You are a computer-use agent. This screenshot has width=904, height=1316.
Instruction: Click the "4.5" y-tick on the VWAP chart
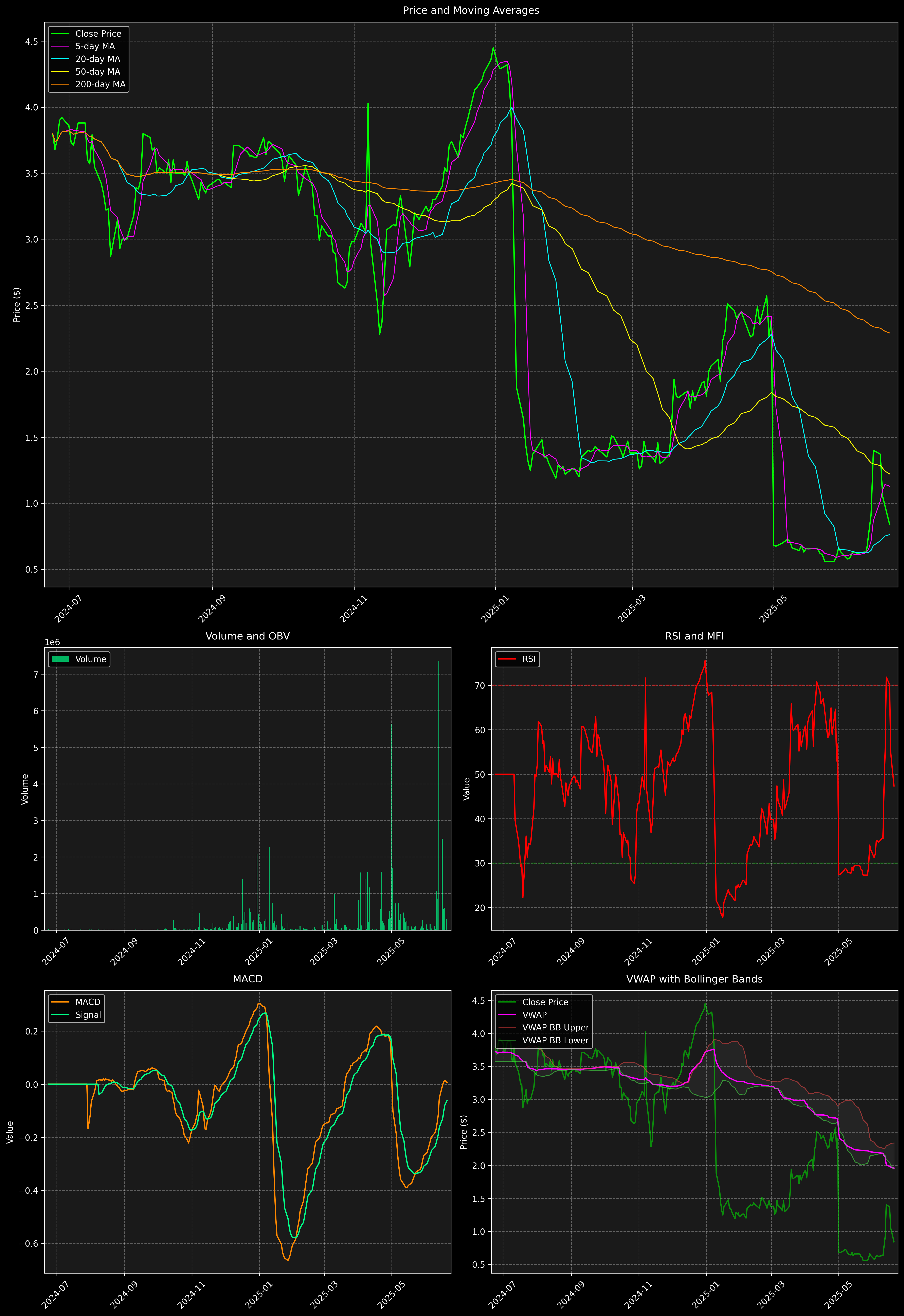[479, 1000]
